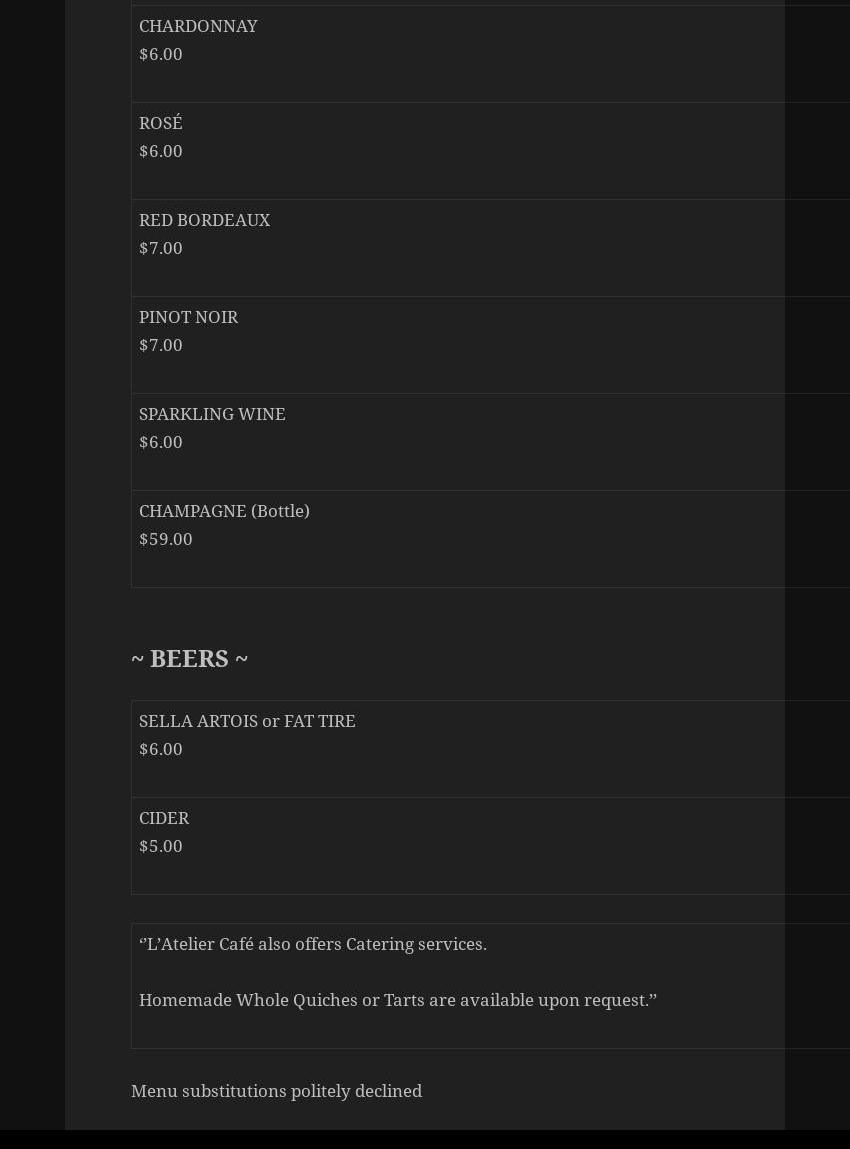Click the $5.00 Cider price
The width and height of the screenshot is (850, 1149).
[161, 847]
